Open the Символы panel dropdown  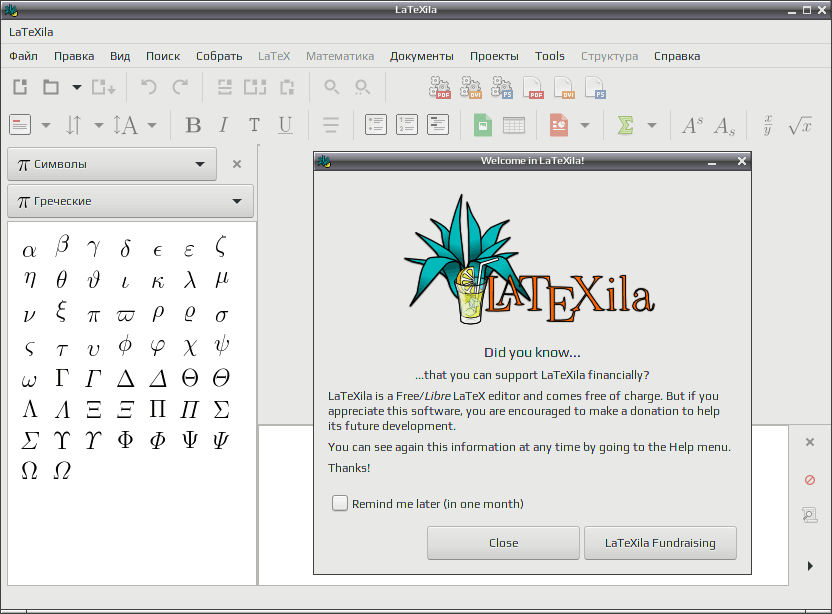tap(112, 165)
